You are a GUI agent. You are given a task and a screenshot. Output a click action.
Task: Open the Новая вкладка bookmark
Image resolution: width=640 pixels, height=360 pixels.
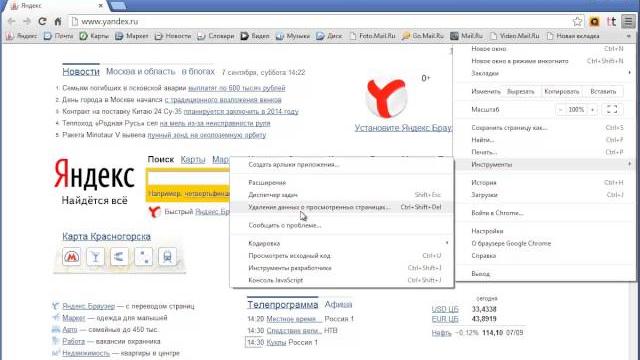coord(573,36)
